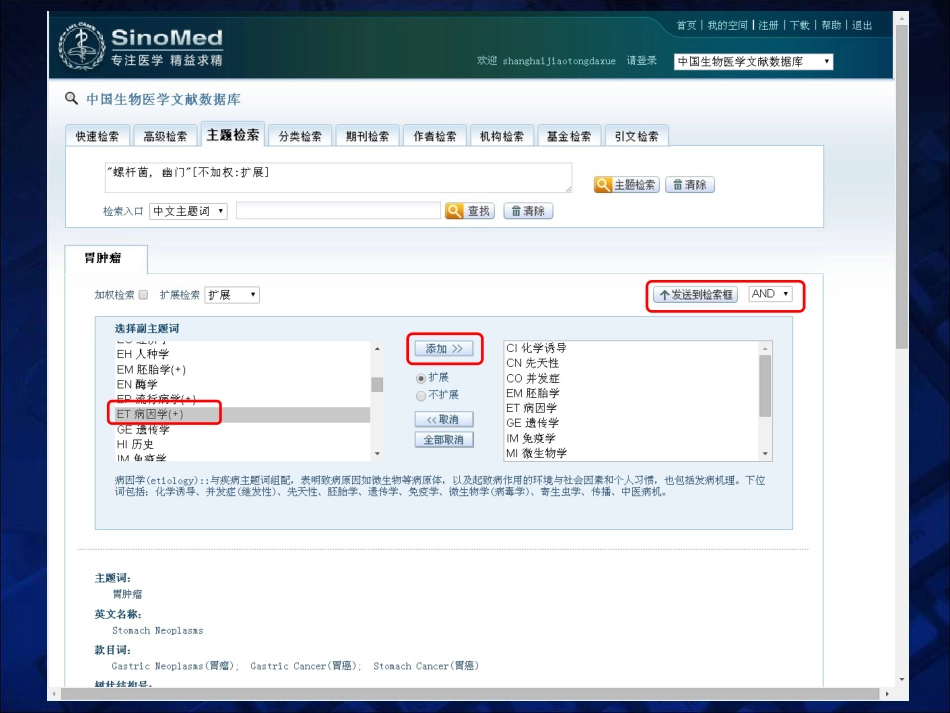This screenshot has width=950, height=713.
Task: Focus the 检索入口 keyword input field
Action: (338, 211)
